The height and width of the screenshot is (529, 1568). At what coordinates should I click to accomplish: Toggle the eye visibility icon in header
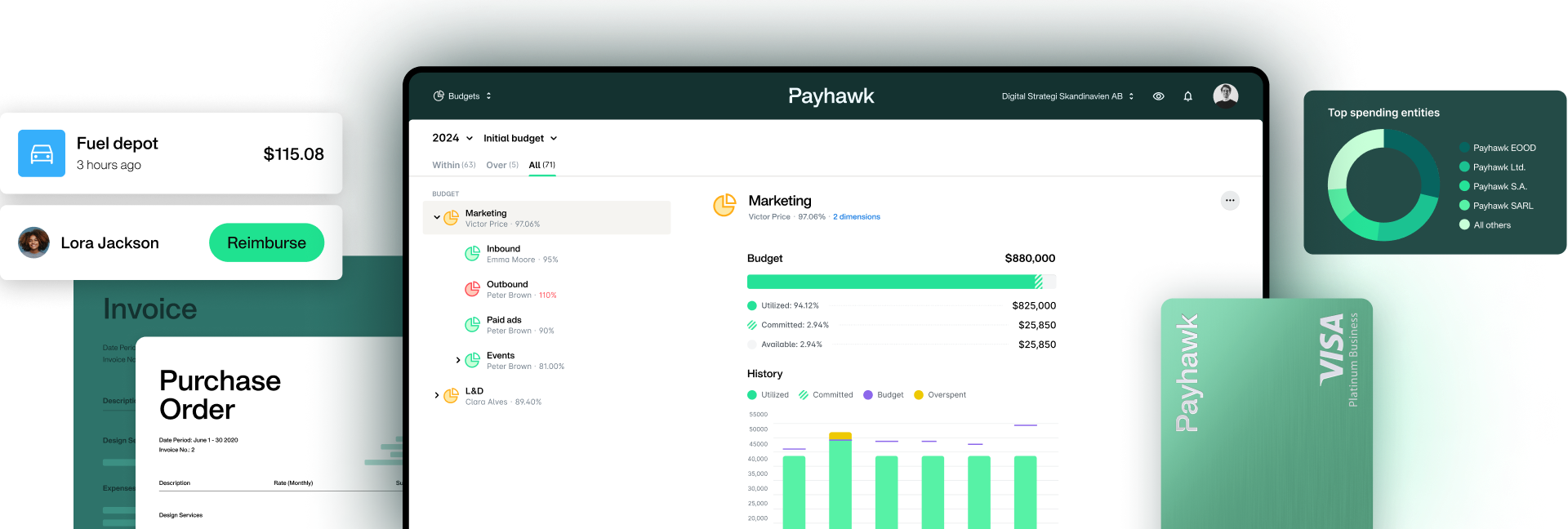[1158, 96]
